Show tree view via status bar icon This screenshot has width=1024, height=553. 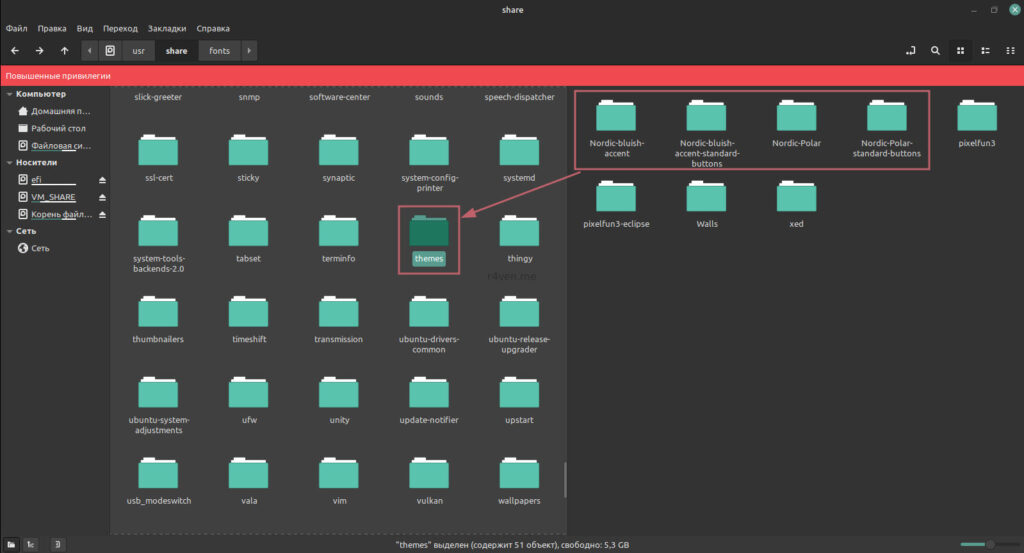tap(32, 544)
